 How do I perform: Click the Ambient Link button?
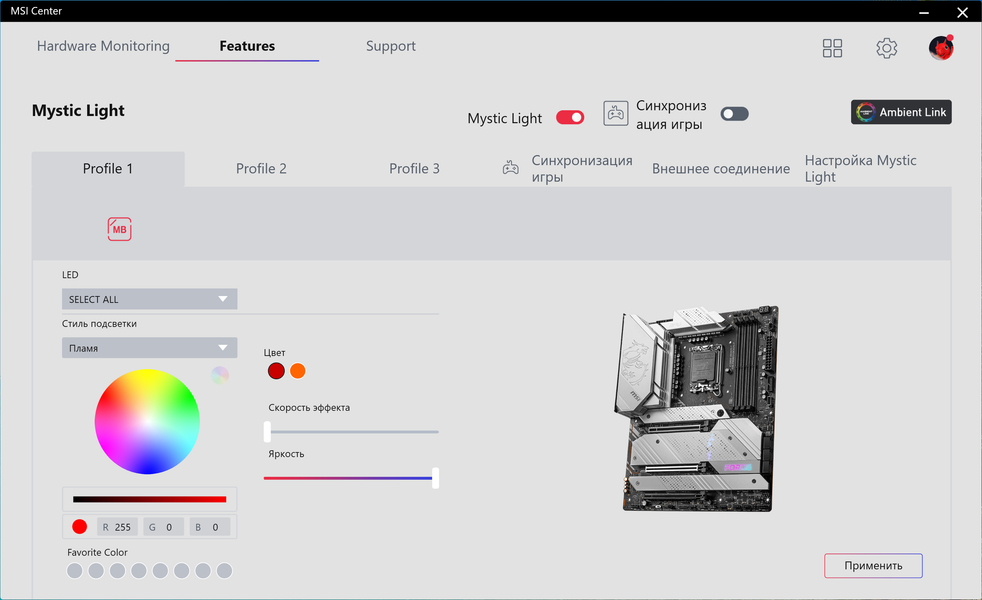pos(901,112)
